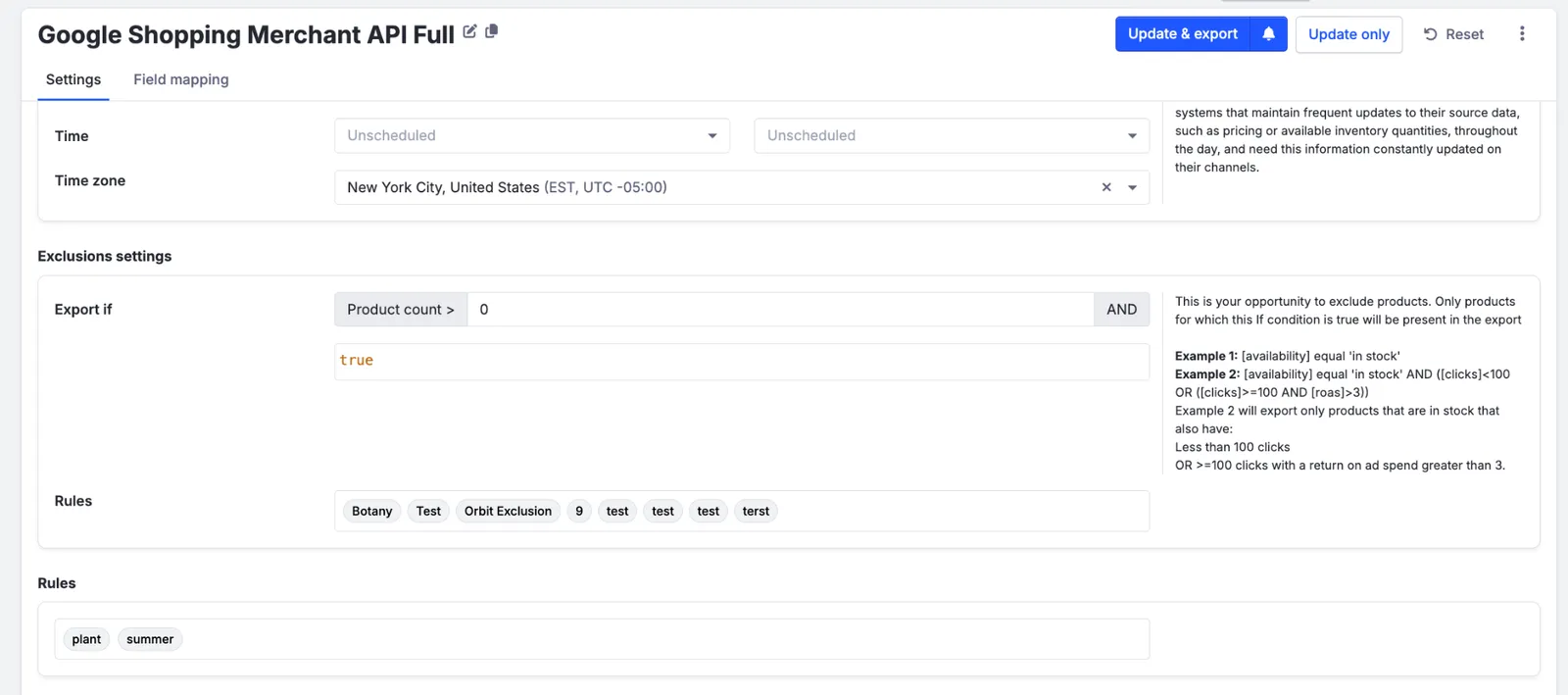
Task: Click the feed title Google Shopping Merchant API Full
Action: point(246,34)
